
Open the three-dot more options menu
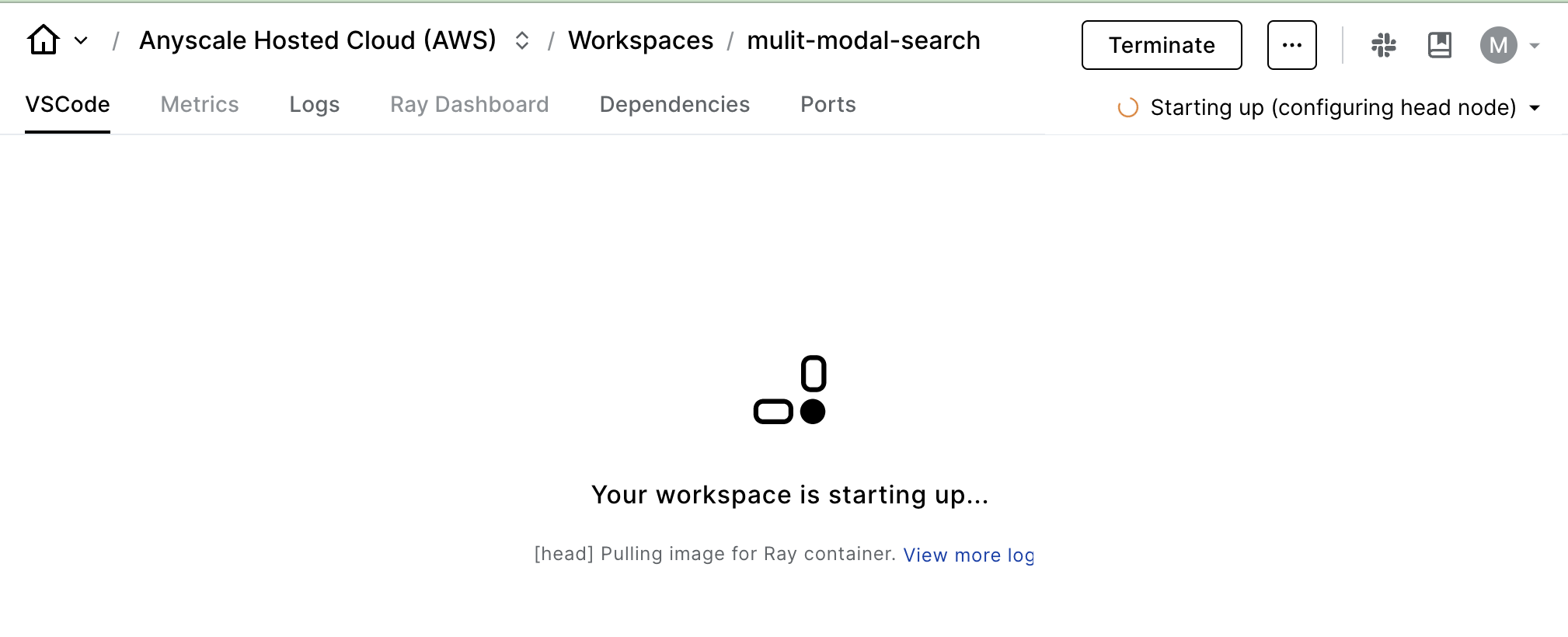point(1291,45)
